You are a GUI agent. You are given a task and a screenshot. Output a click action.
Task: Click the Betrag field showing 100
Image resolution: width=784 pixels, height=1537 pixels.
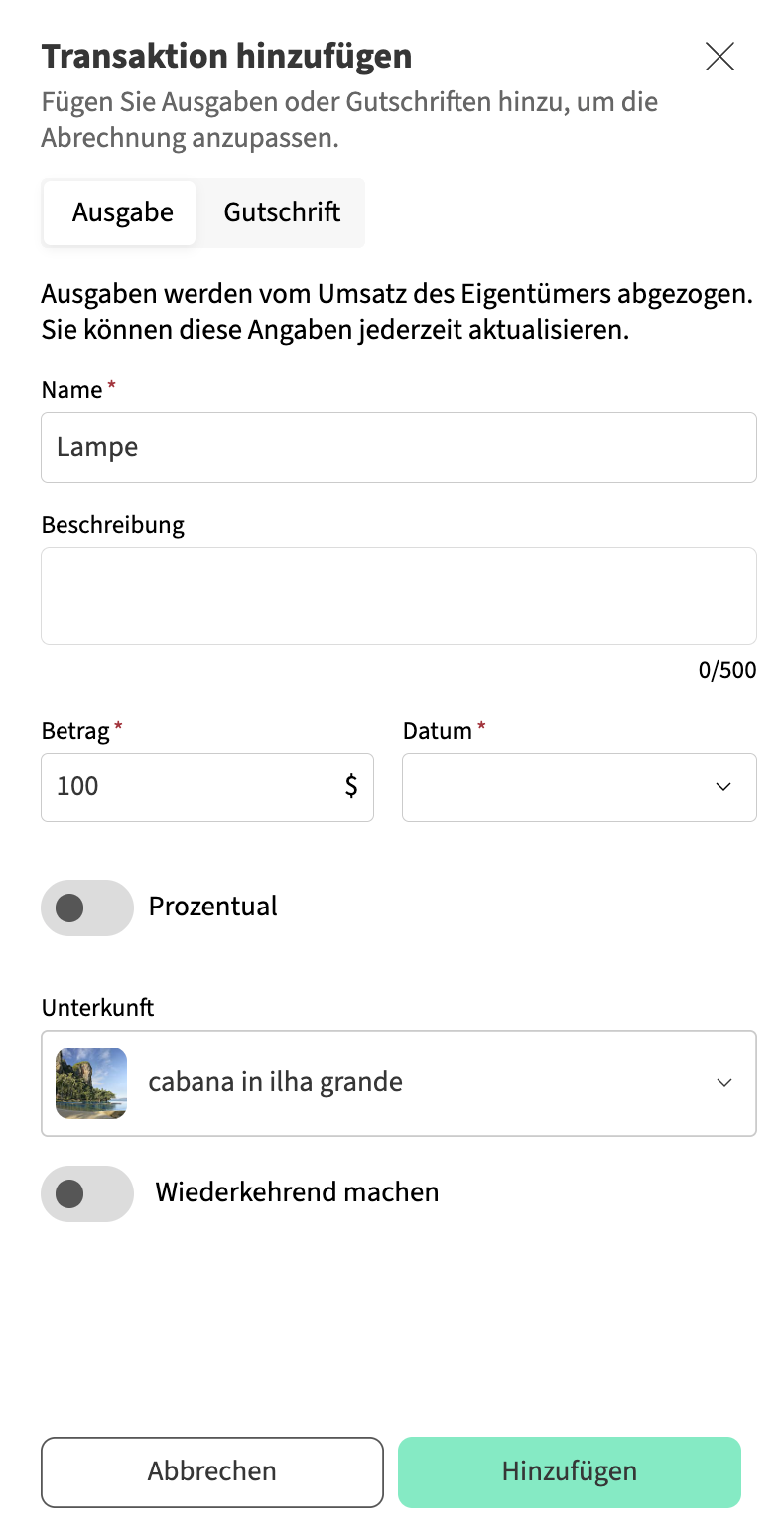point(189,787)
